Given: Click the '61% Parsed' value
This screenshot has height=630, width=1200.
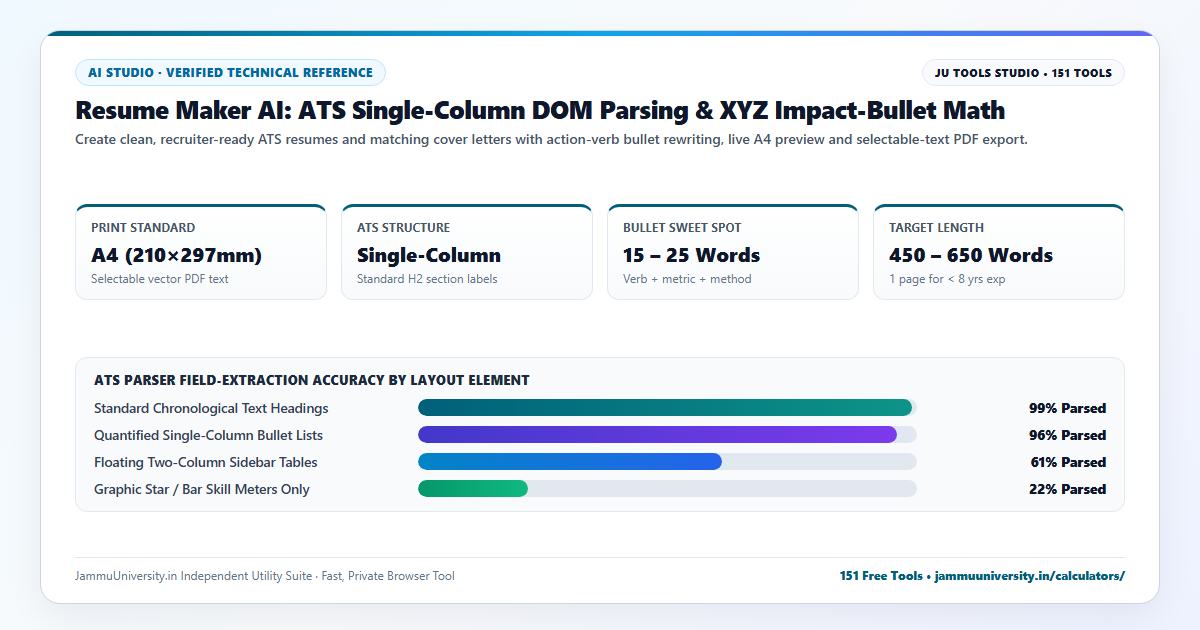Looking at the screenshot, I should [x=1067, y=462].
